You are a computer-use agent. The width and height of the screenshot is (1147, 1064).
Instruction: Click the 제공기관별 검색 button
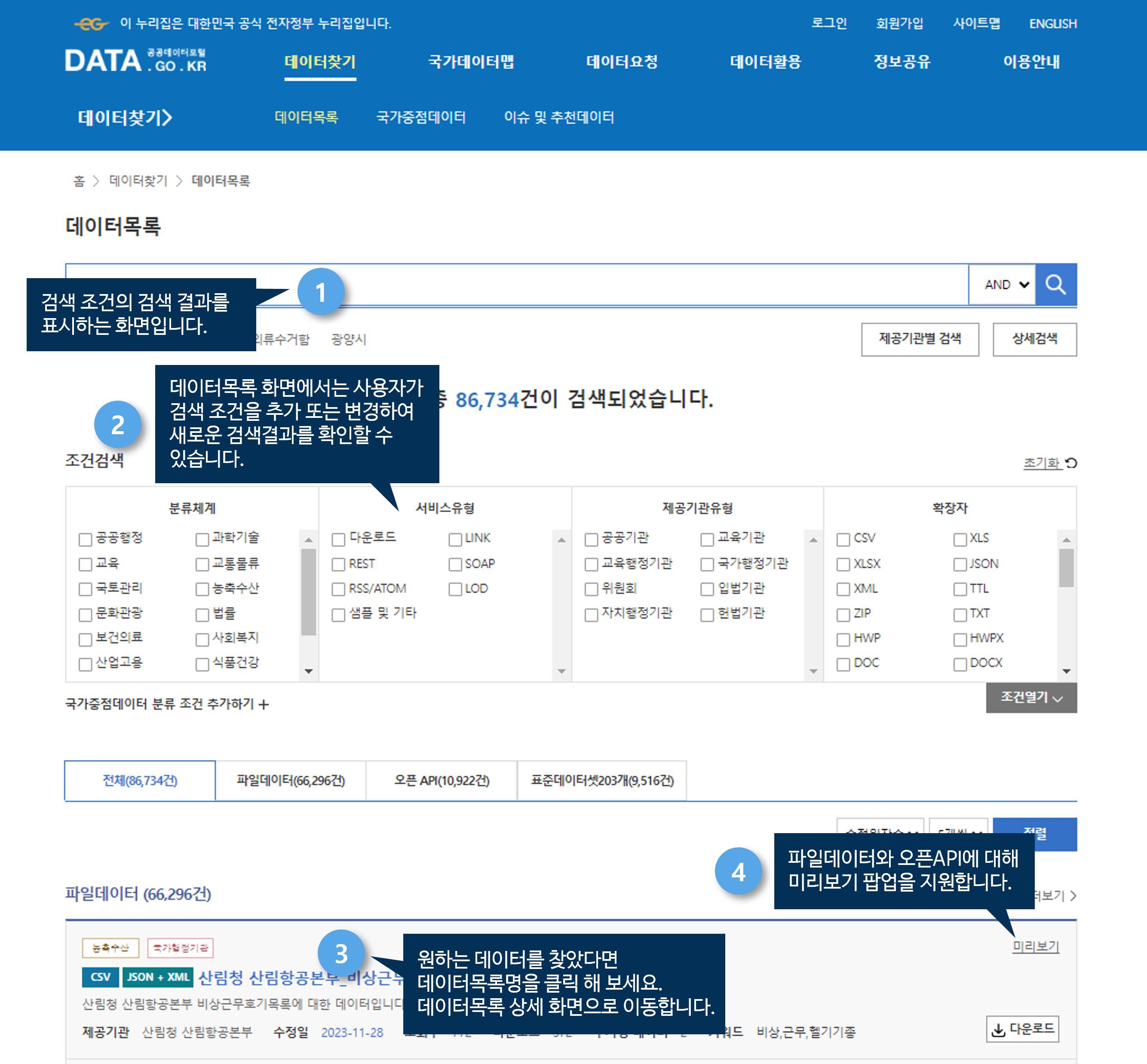(x=920, y=339)
